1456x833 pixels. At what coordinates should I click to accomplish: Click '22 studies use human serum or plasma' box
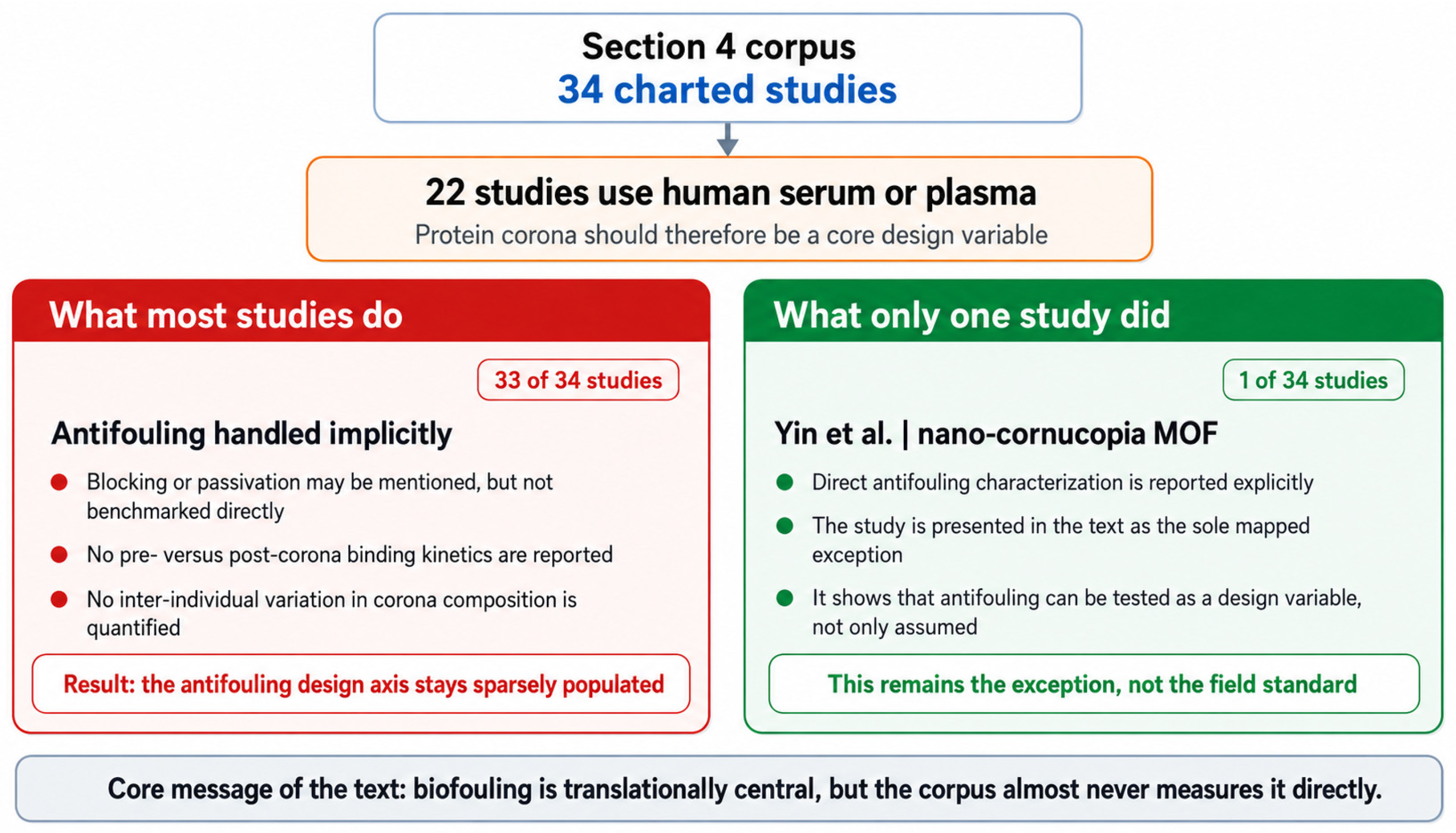tap(729, 209)
